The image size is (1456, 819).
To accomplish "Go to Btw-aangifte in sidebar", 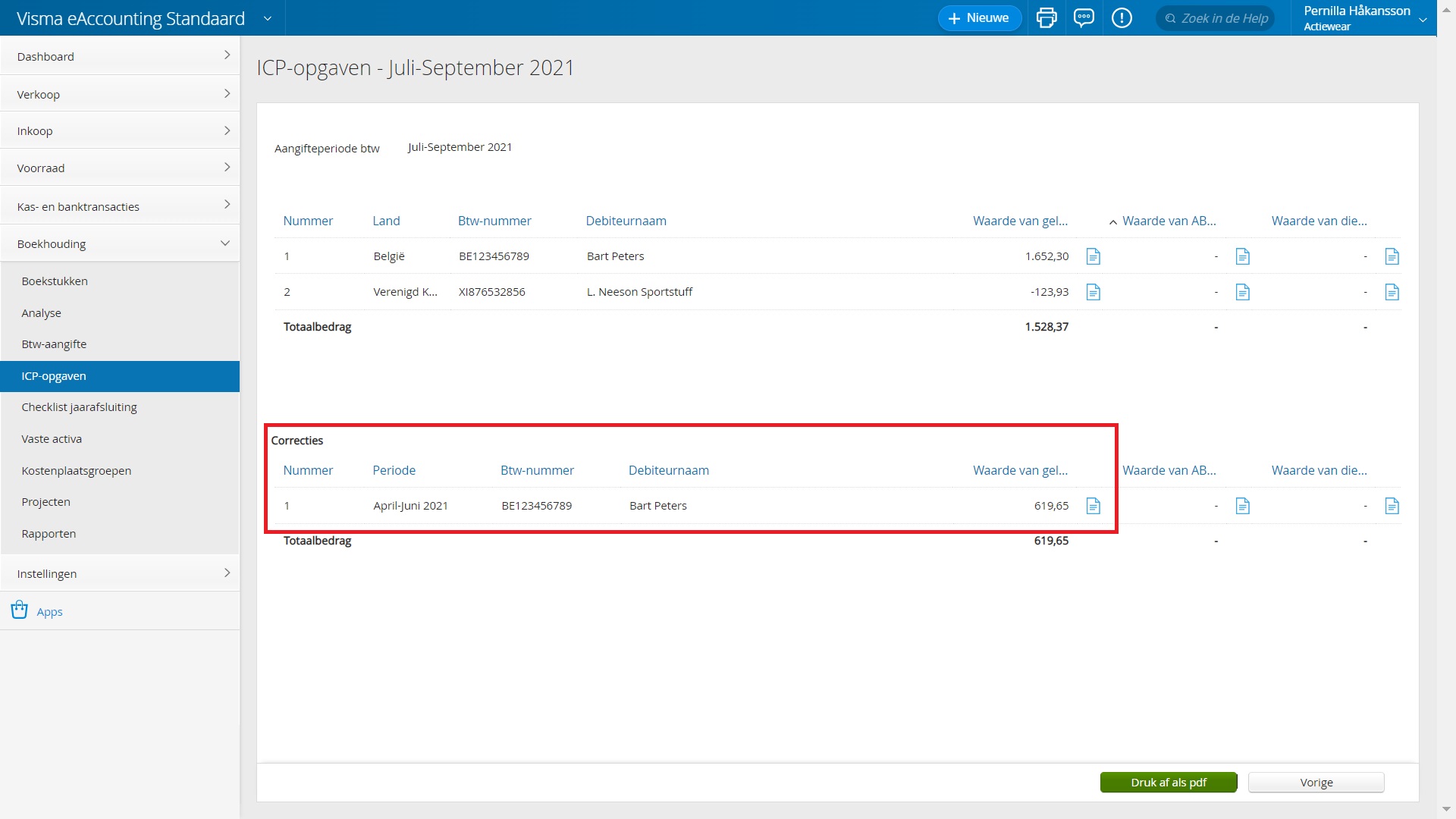I will [54, 344].
